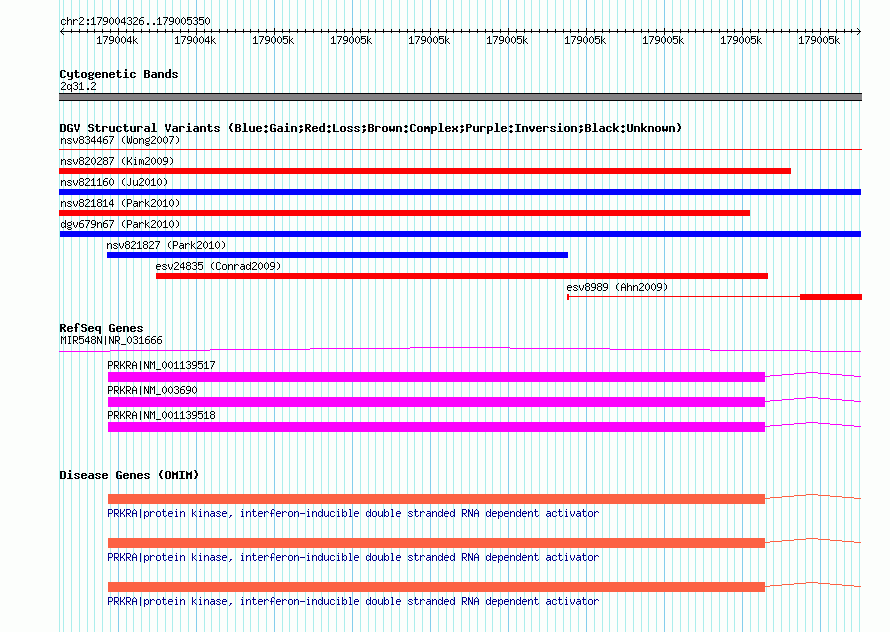This screenshot has height=632, width=890.
Task: Click the red loss bar for nsv820287
Action: click(x=425, y=171)
